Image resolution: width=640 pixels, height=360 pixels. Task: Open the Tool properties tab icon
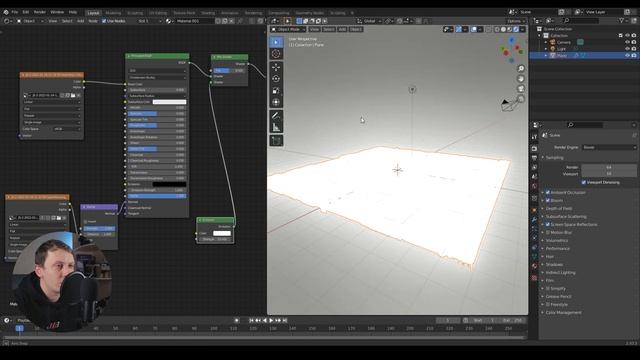click(x=534, y=137)
